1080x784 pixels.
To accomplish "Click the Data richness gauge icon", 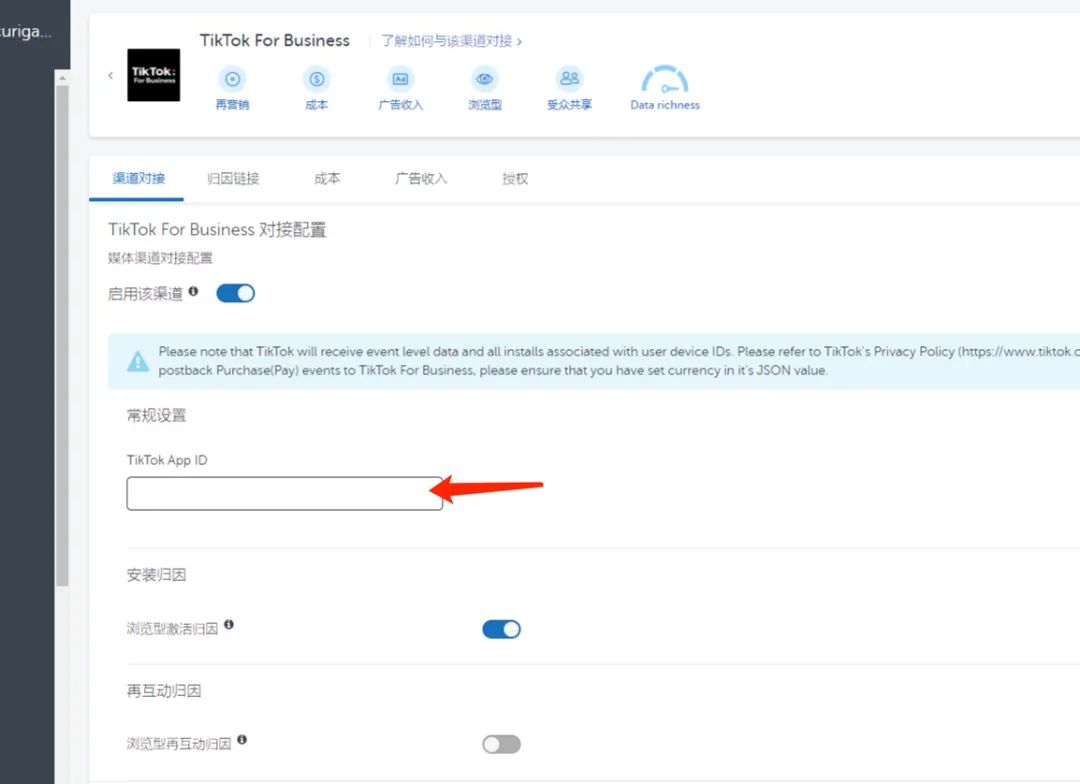I will tap(665, 79).
